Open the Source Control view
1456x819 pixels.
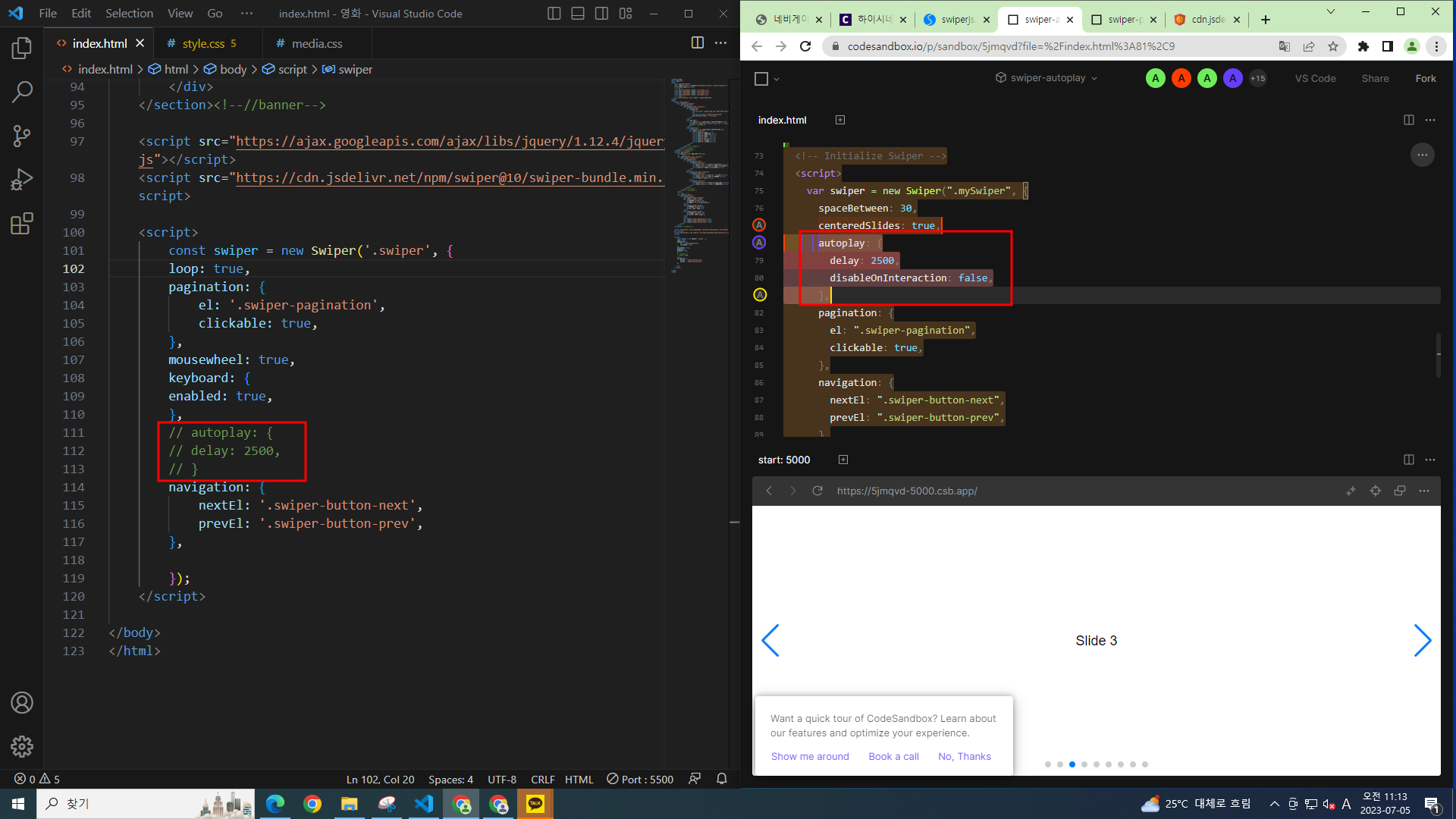[22, 136]
